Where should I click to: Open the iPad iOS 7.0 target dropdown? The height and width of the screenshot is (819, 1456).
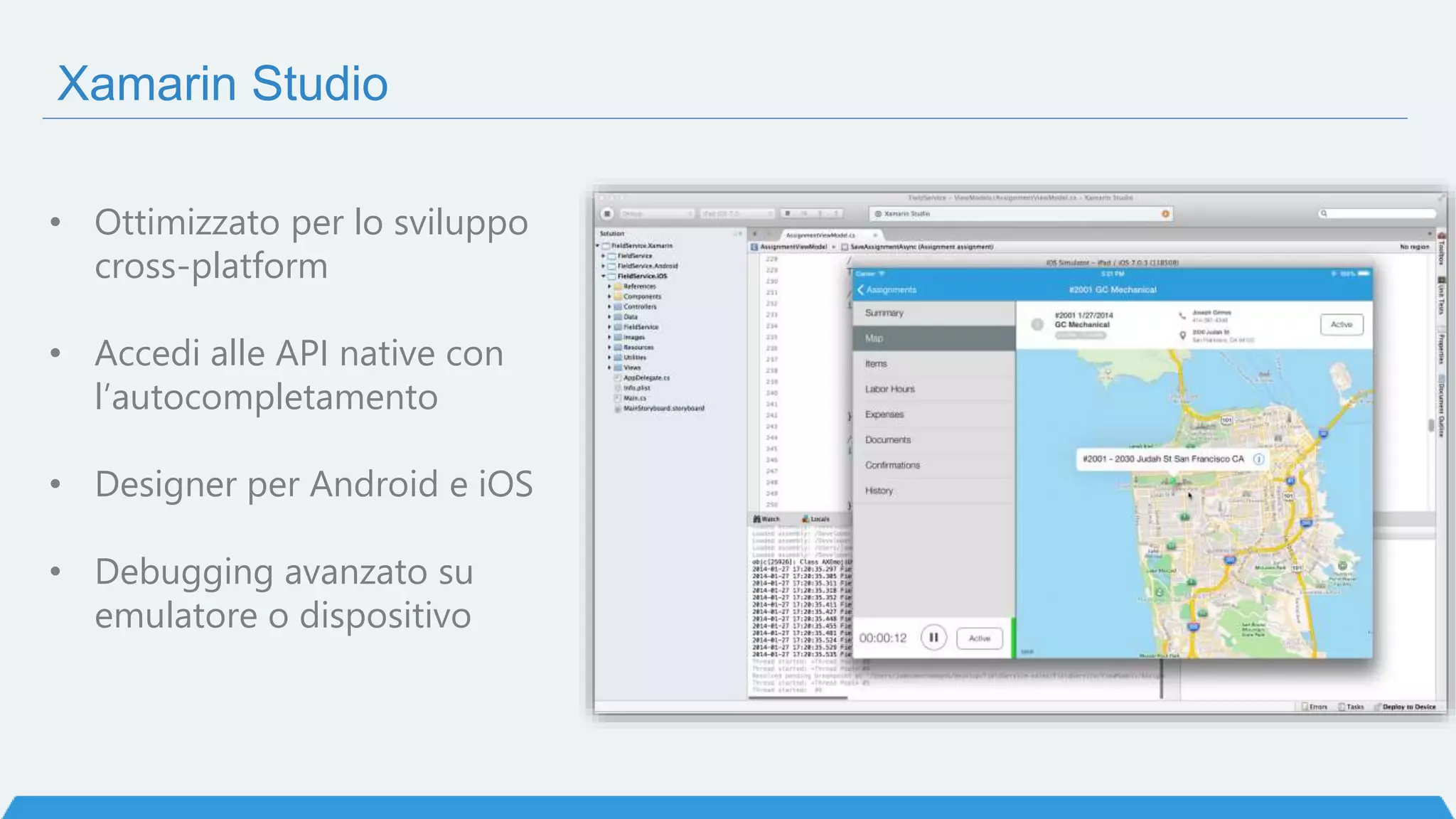(737, 213)
